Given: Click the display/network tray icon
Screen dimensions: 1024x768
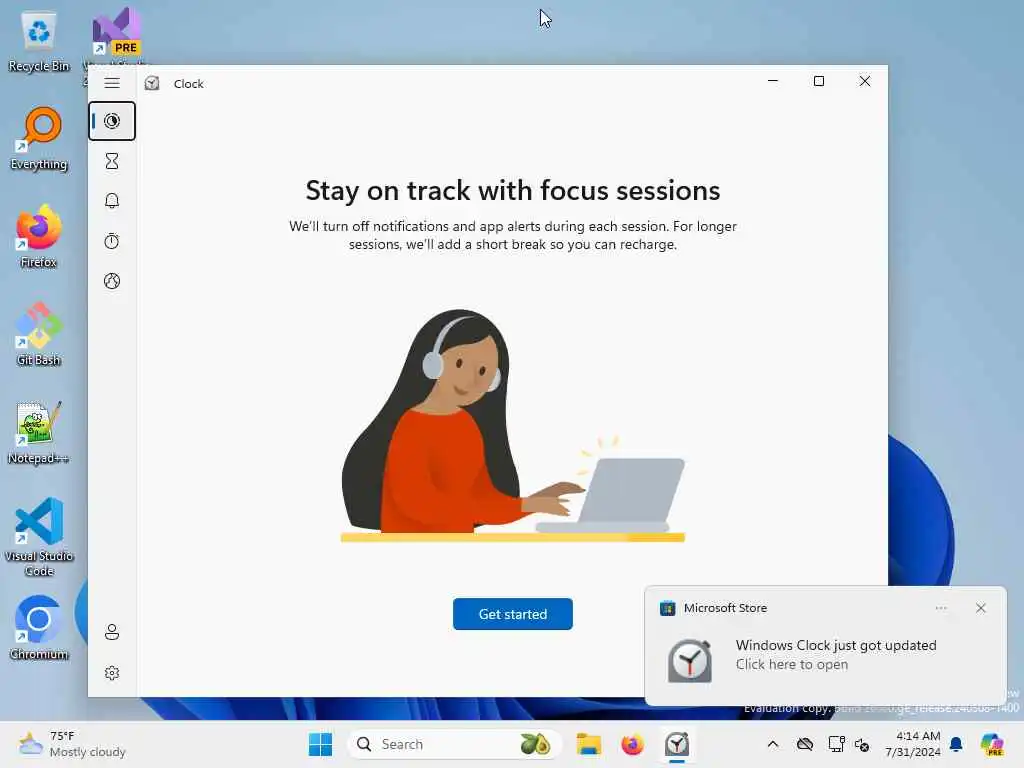Looking at the screenshot, I should pyautogui.click(x=836, y=744).
